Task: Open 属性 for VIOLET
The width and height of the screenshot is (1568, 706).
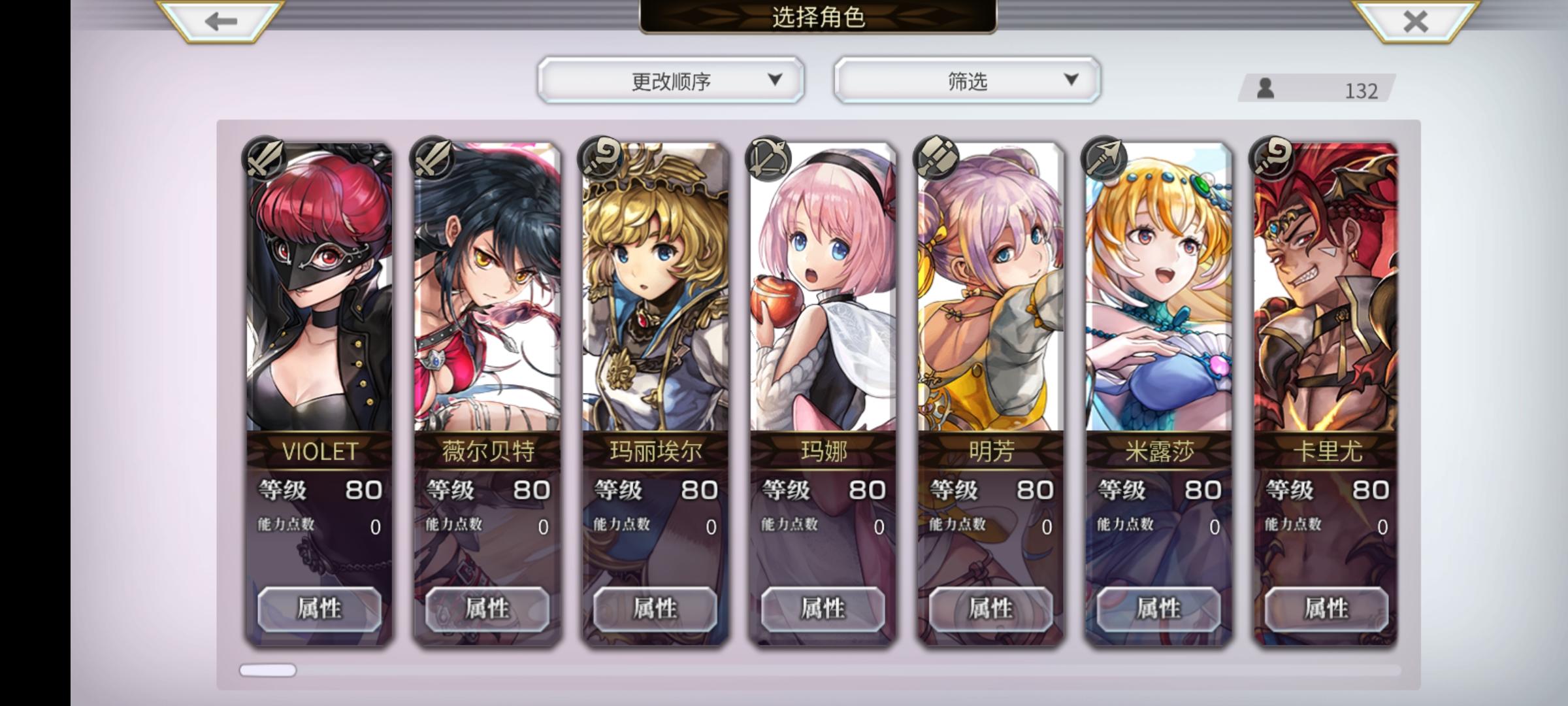Action: tap(319, 609)
